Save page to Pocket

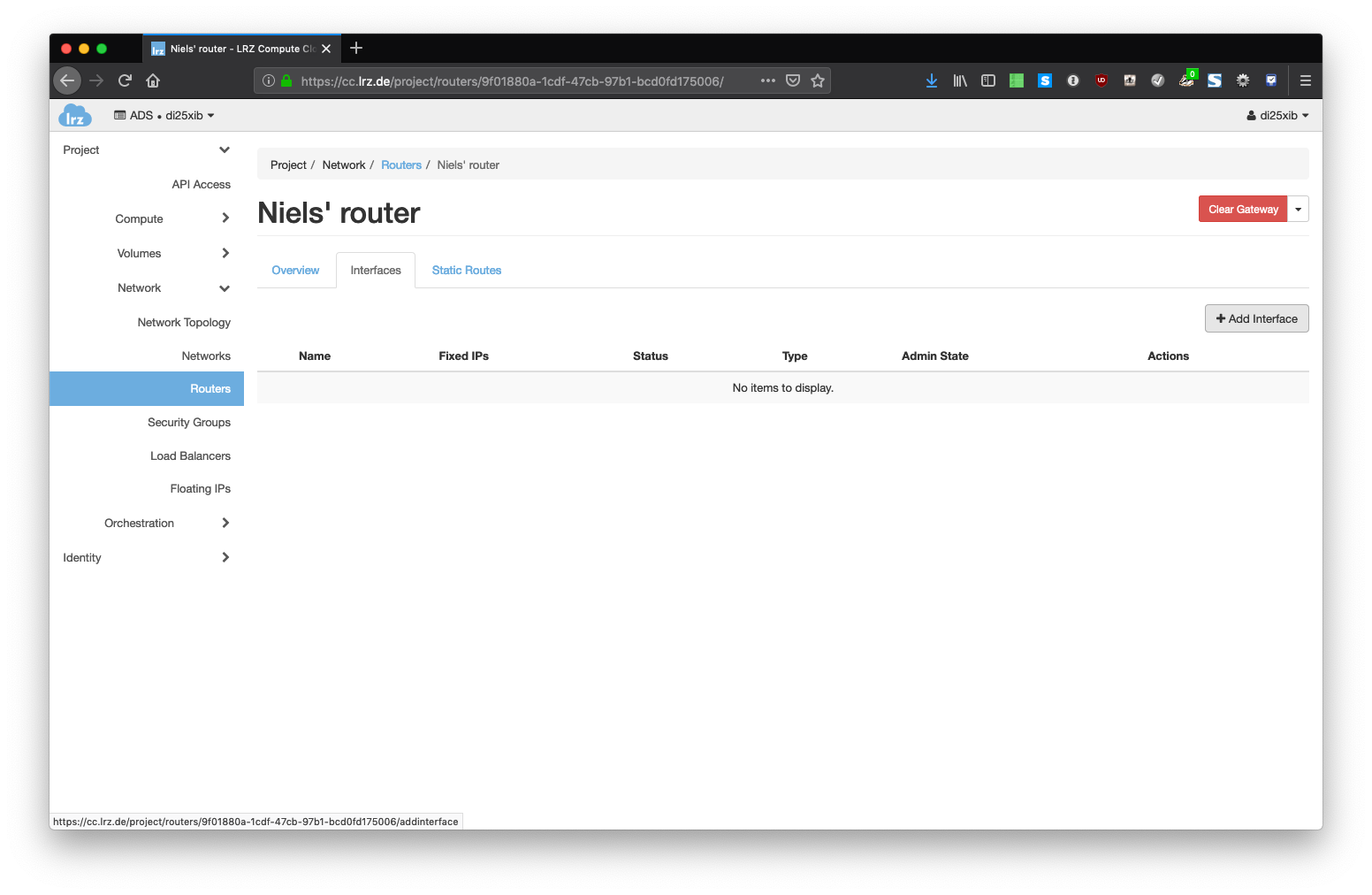pyautogui.click(x=793, y=80)
